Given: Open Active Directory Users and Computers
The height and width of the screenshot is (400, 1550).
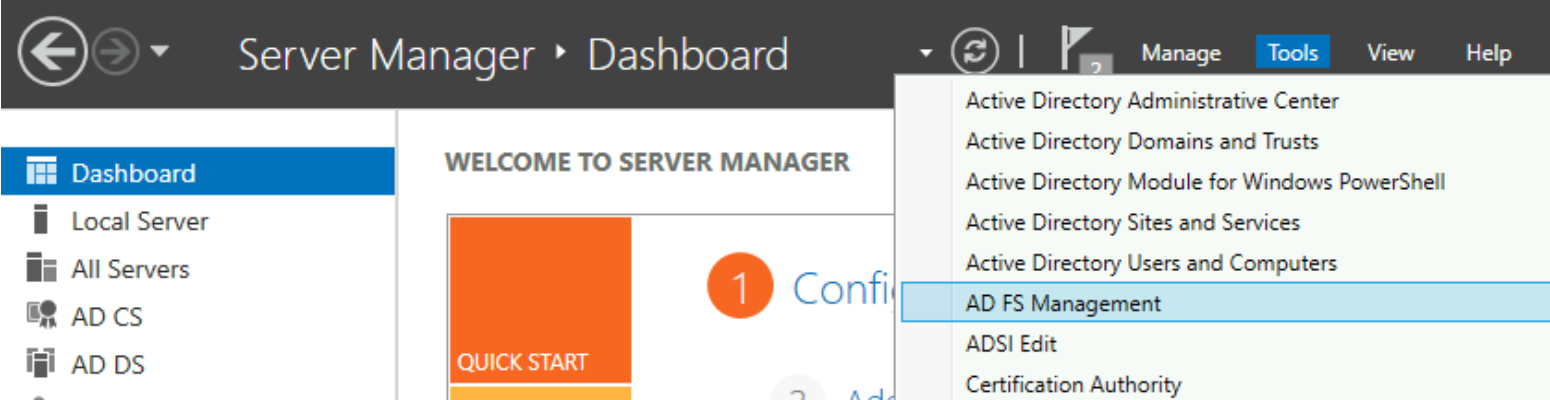Looking at the screenshot, I should pyautogui.click(x=1226, y=263).
